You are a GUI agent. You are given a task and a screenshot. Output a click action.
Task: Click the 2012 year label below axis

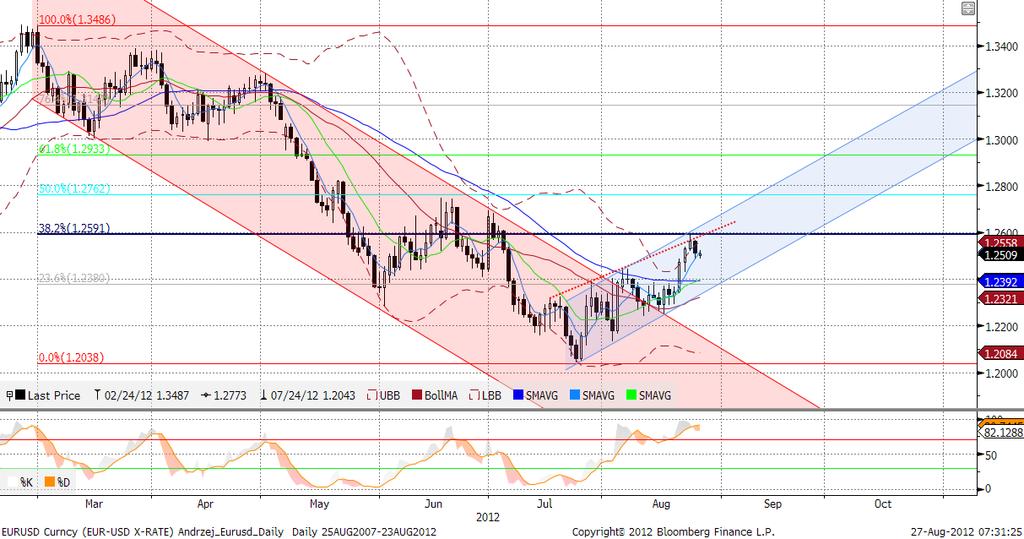pos(488,517)
